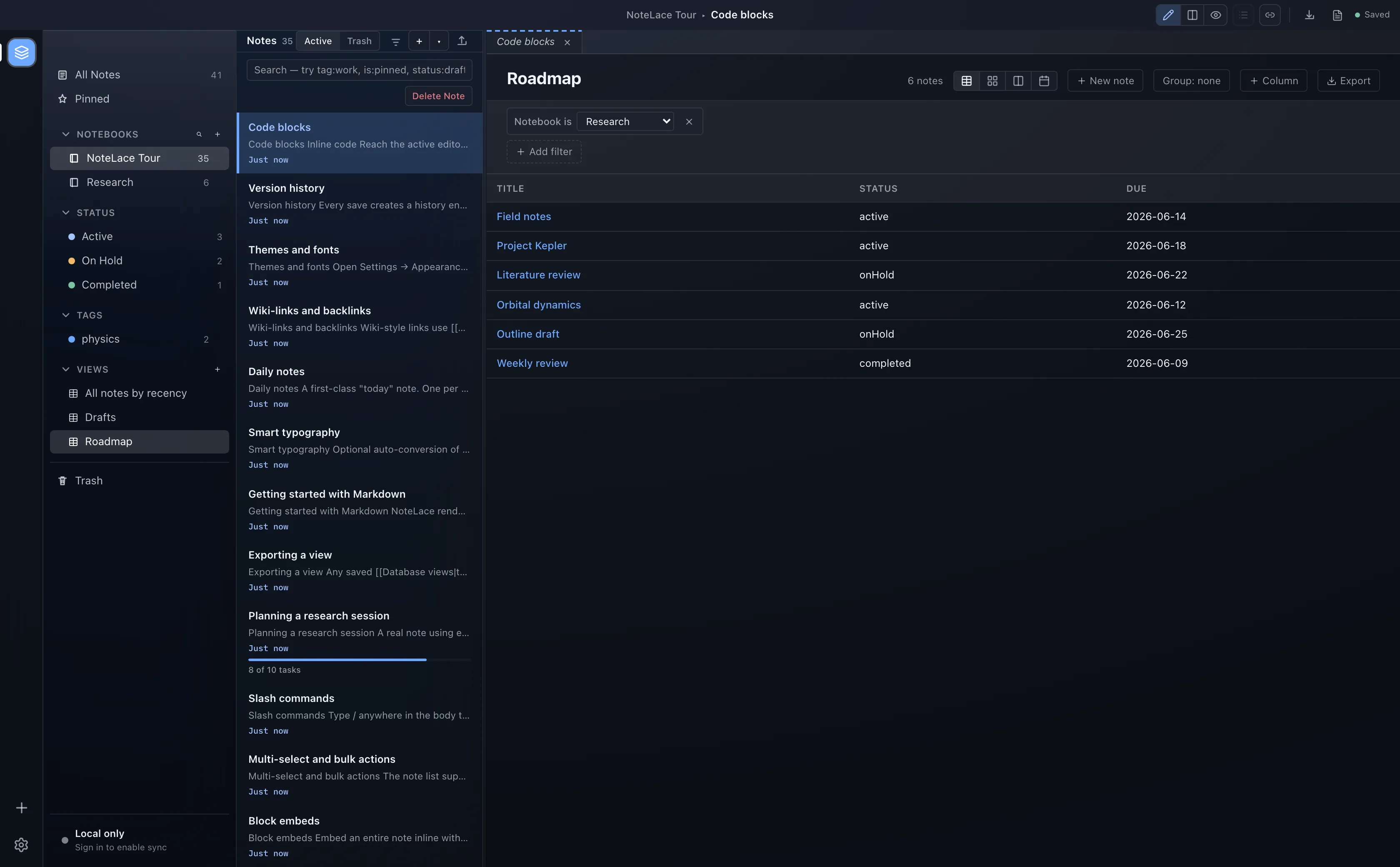Open the Drafts view
The width and height of the screenshot is (1400, 867).
coord(139,417)
